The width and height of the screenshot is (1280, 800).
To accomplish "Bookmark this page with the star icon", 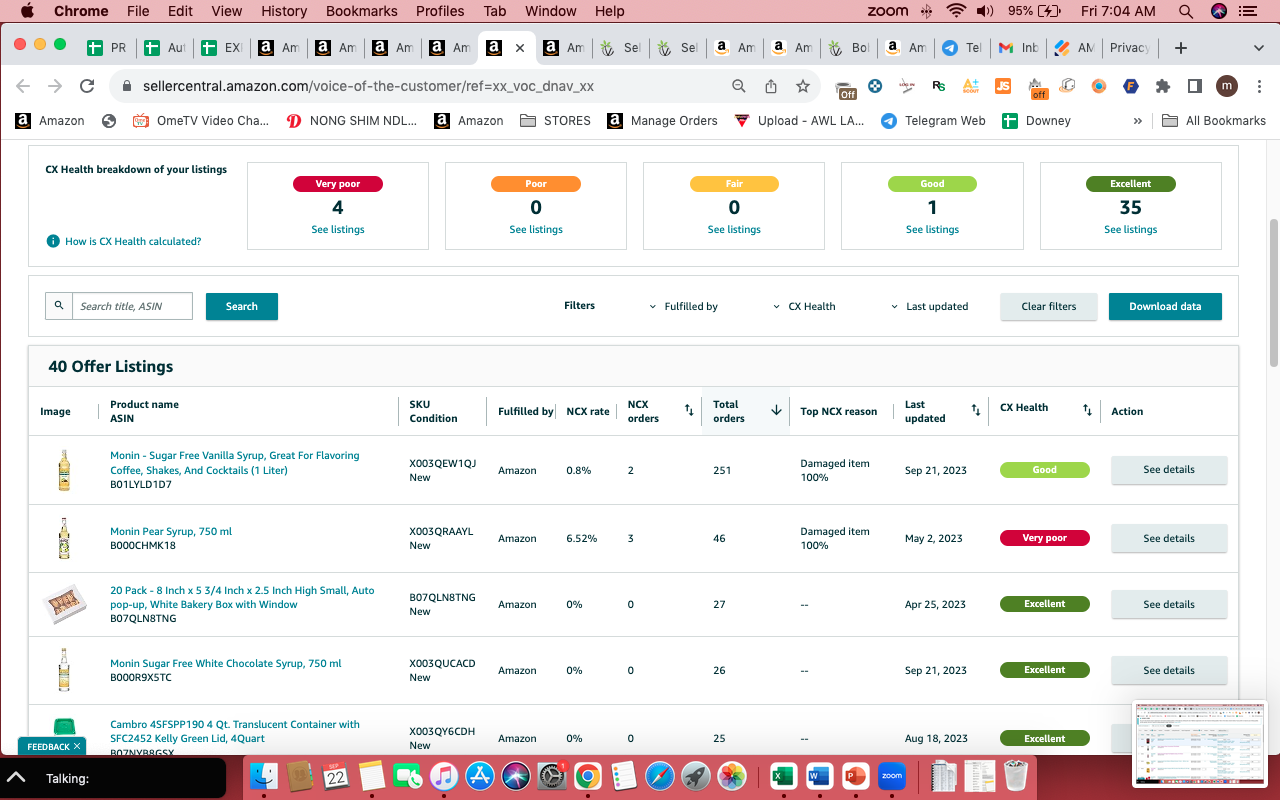I will tap(803, 86).
